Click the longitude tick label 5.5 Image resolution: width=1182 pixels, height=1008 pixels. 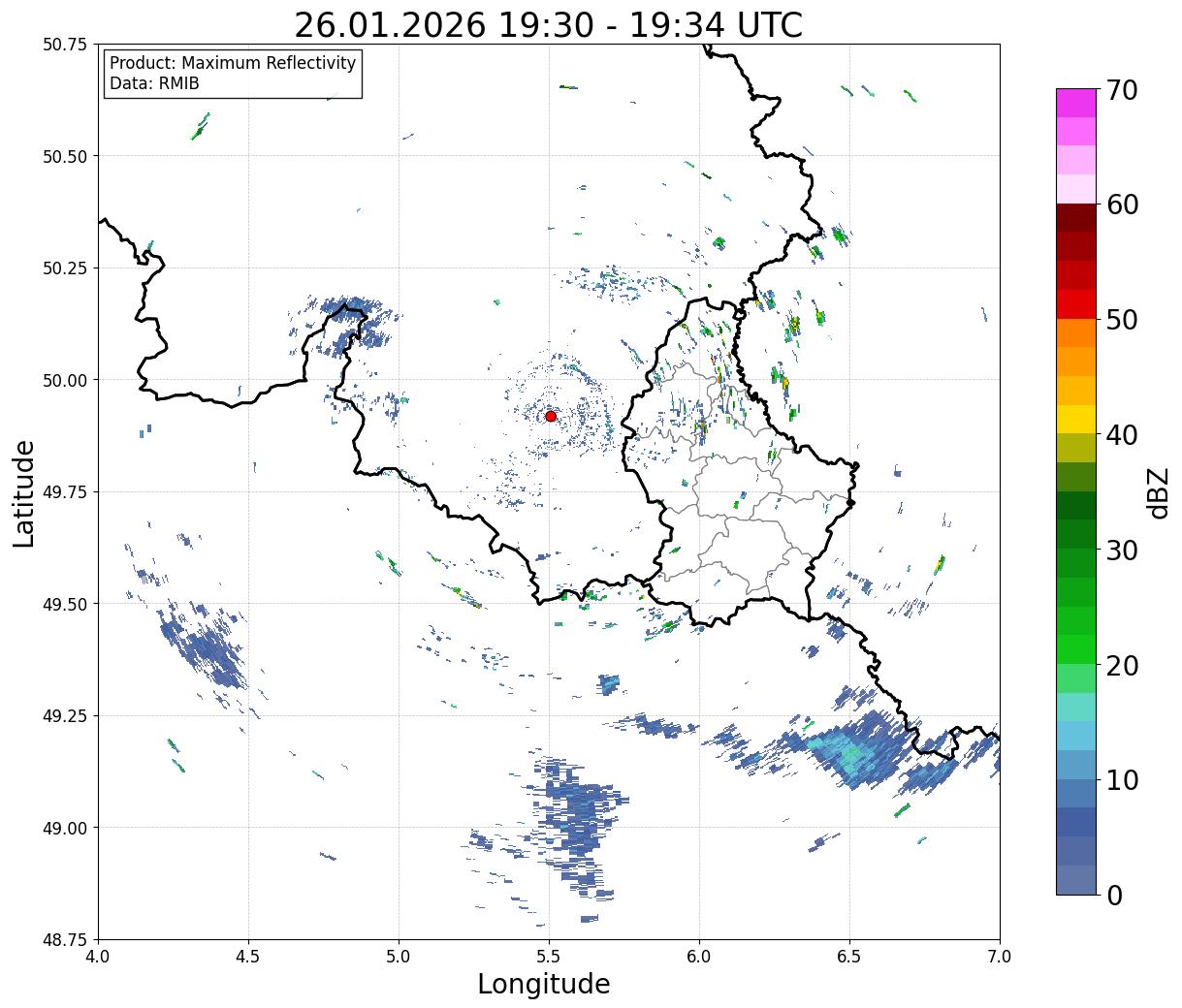(x=549, y=957)
